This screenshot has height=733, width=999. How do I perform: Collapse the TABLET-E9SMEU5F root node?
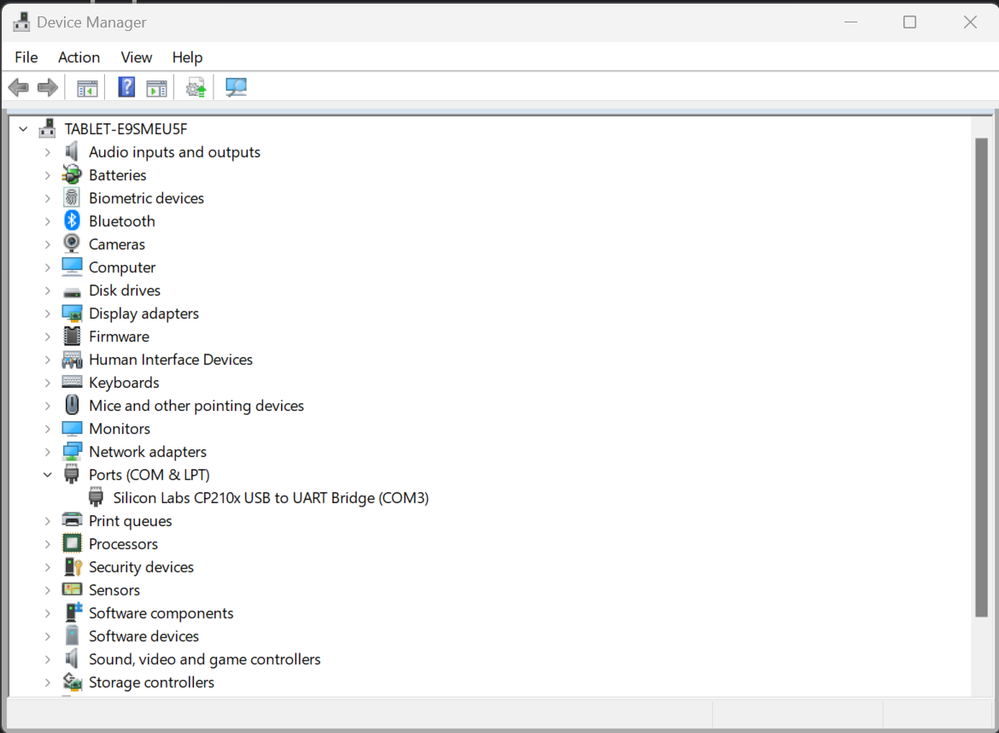(23, 129)
